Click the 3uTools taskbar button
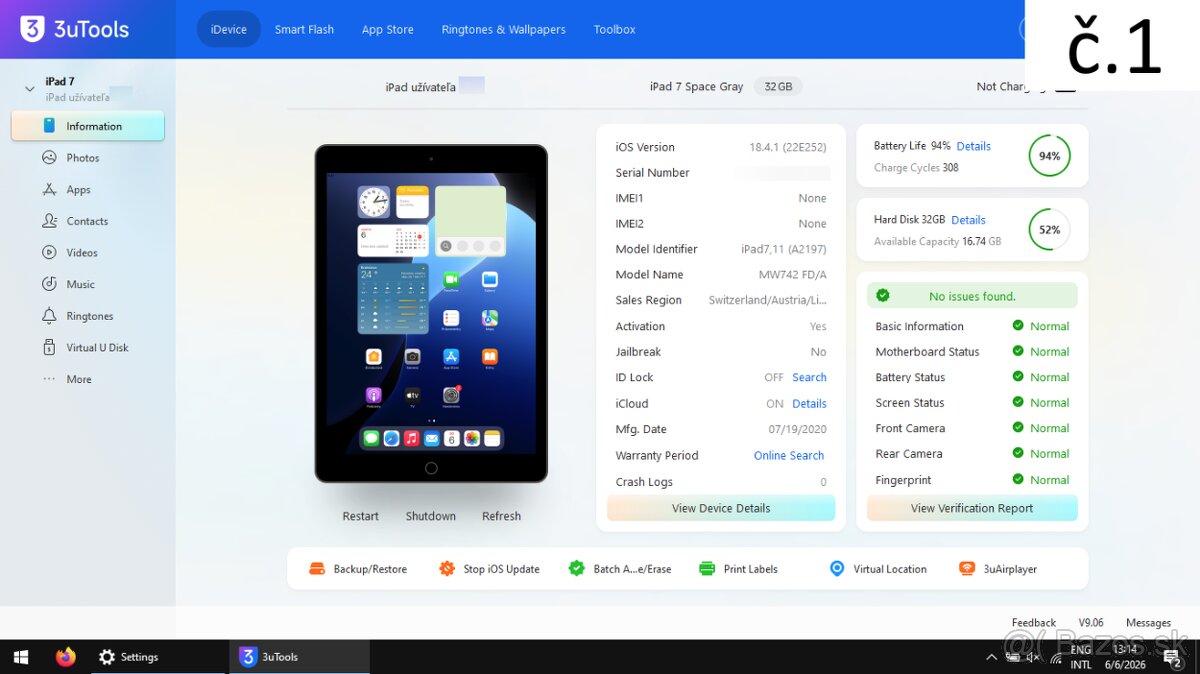Image resolution: width=1200 pixels, height=674 pixels. pos(299,657)
